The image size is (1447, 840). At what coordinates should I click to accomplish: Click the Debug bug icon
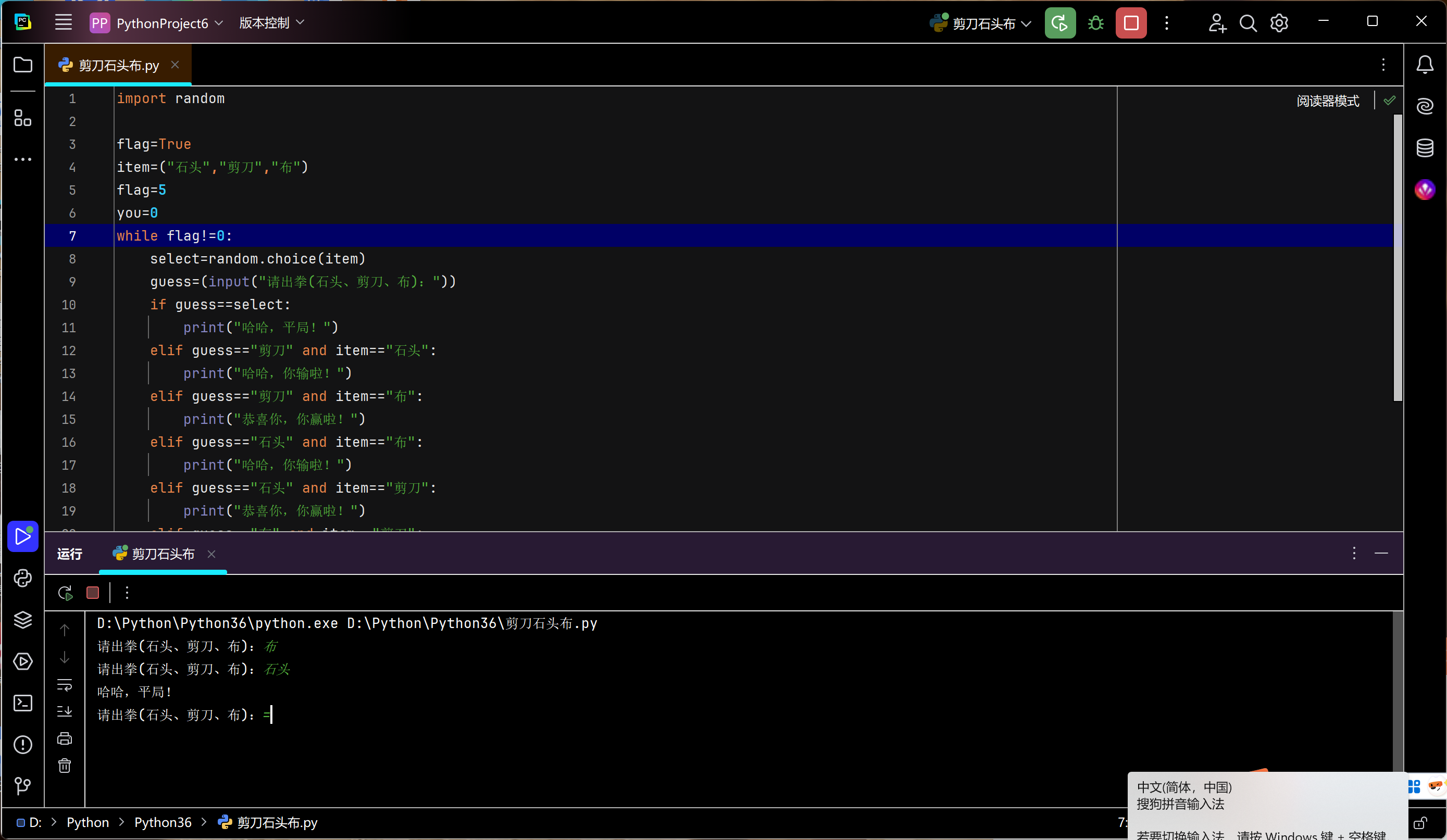click(x=1095, y=23)
